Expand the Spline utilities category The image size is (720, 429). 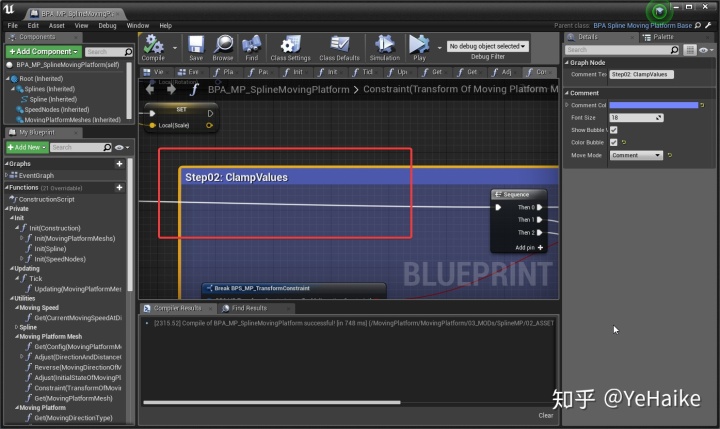(x=17, y=327)
